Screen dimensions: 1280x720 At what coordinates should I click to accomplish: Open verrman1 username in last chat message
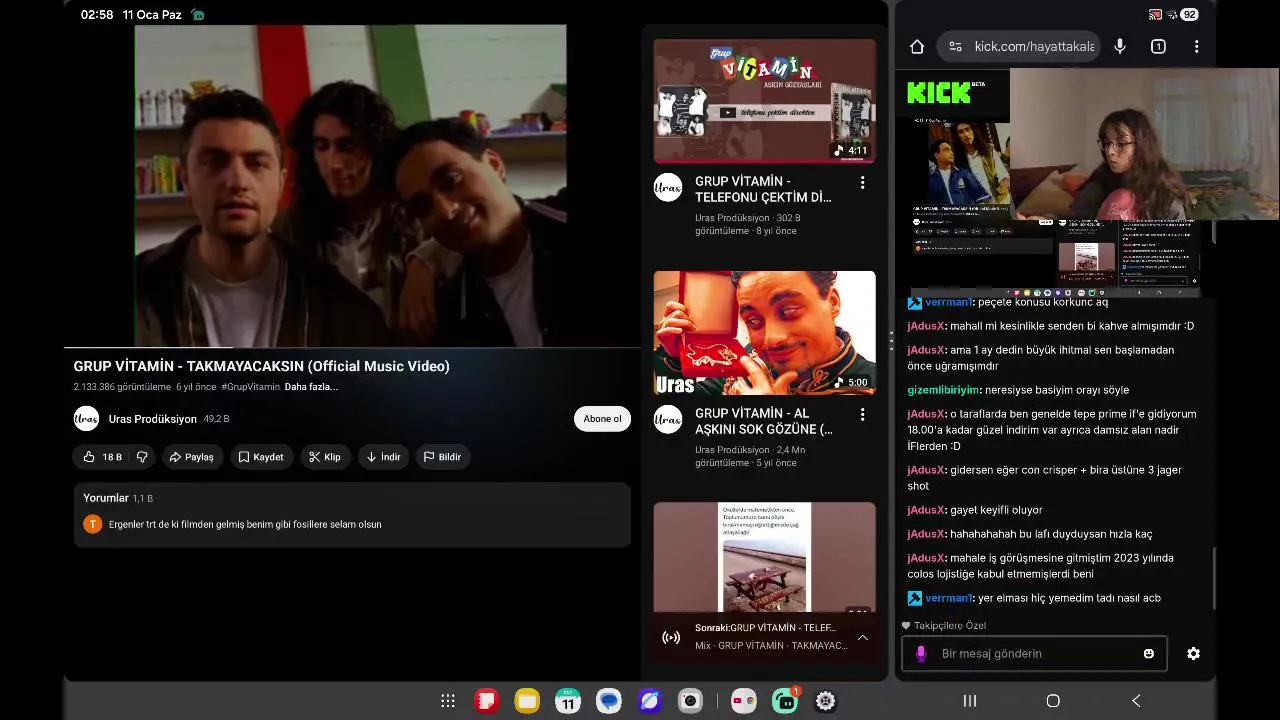click(947, 598)
